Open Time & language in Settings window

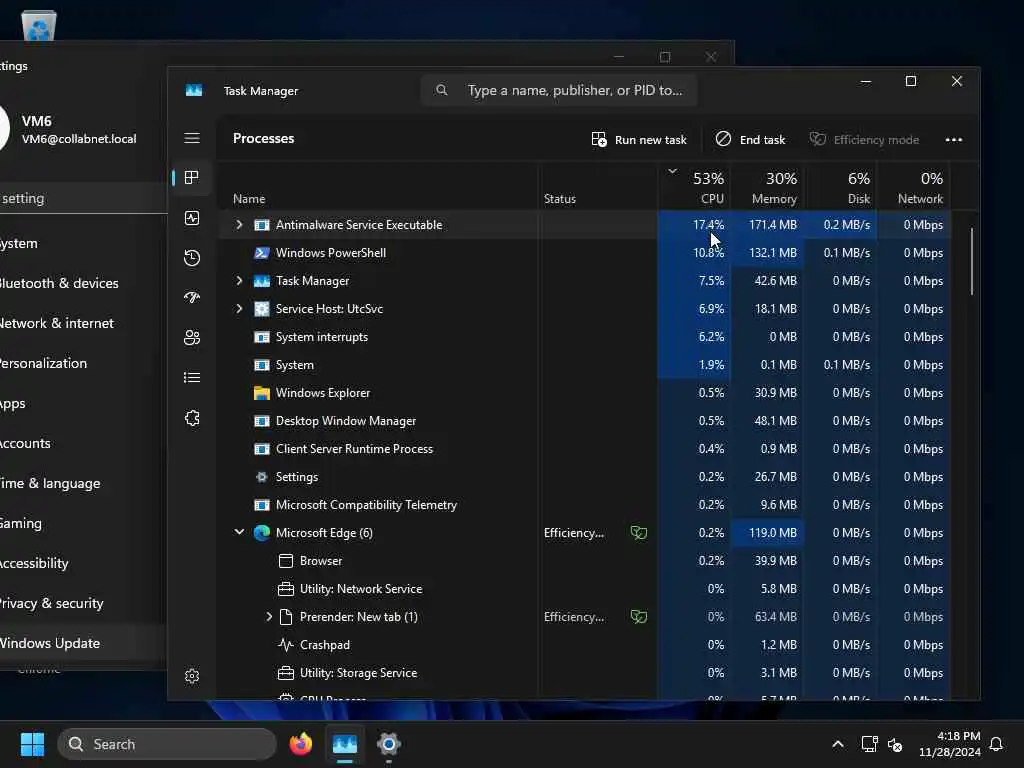50,483
